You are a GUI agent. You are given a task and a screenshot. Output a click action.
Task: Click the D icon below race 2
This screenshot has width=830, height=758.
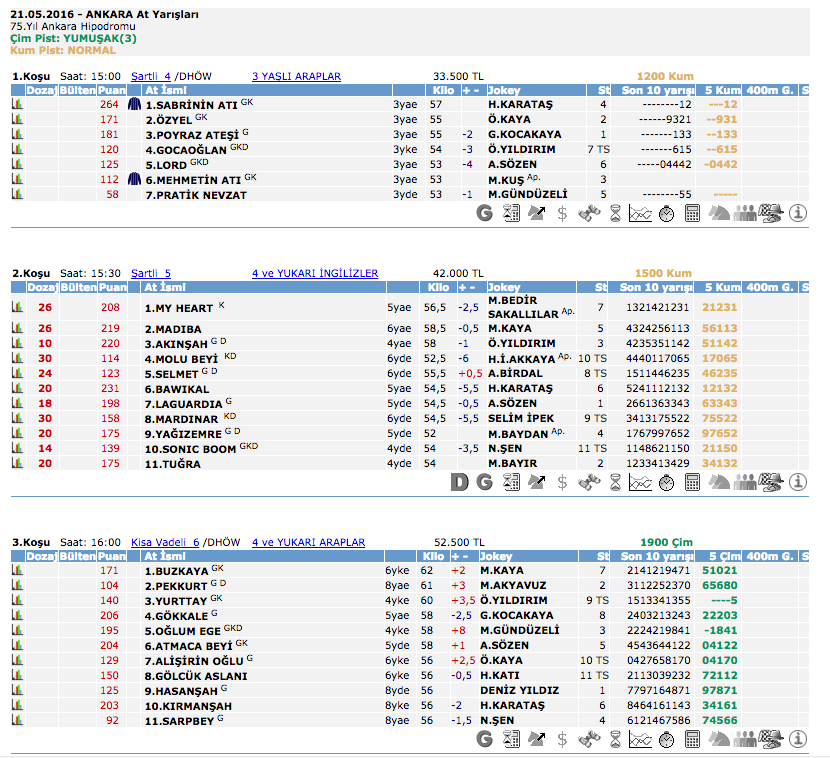[x=459, y=482]
